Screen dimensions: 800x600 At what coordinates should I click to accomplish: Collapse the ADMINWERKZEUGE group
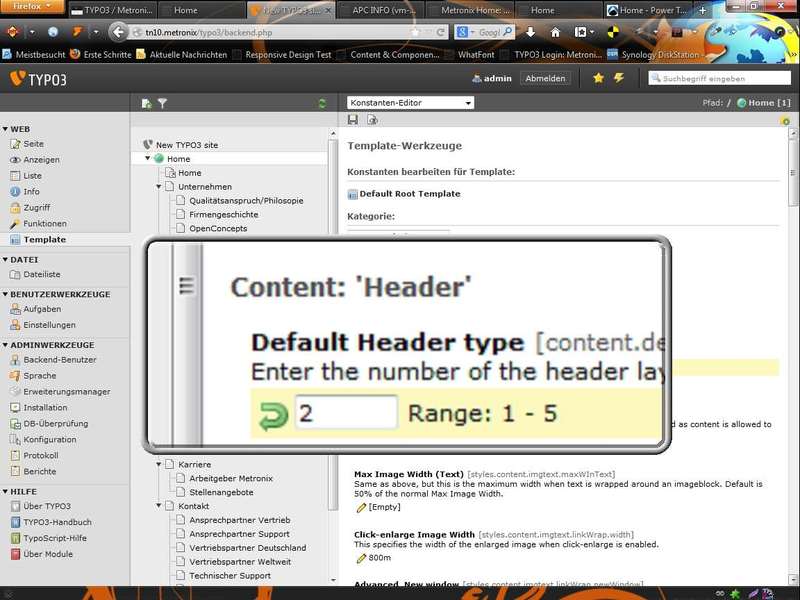pyautogui.click(x=5, y=345)
